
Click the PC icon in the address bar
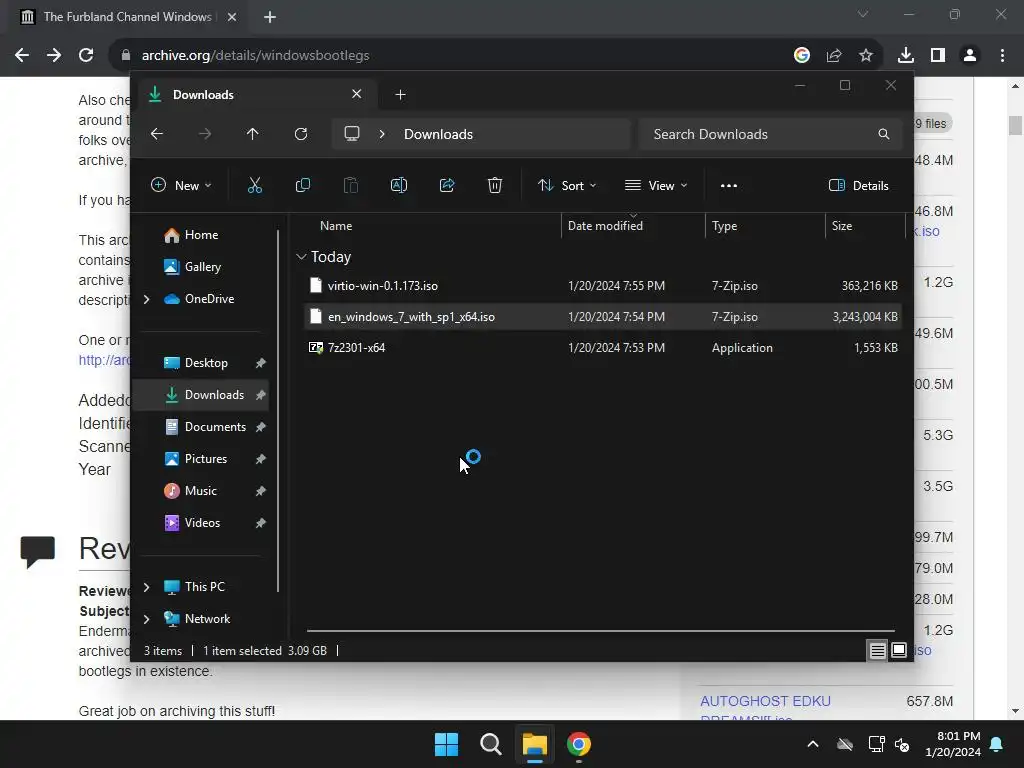(x=352, y=134)
